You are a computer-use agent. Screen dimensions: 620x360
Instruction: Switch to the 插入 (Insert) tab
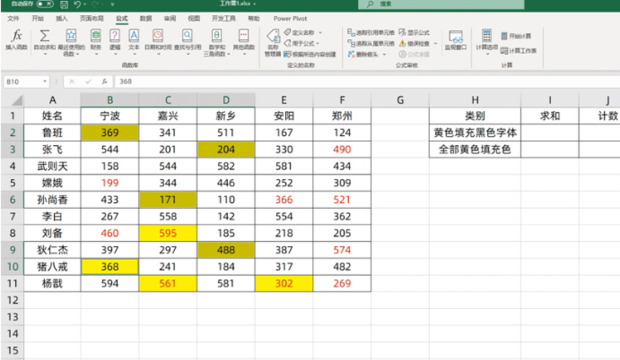pyautogui.click(x=62, y=19)
